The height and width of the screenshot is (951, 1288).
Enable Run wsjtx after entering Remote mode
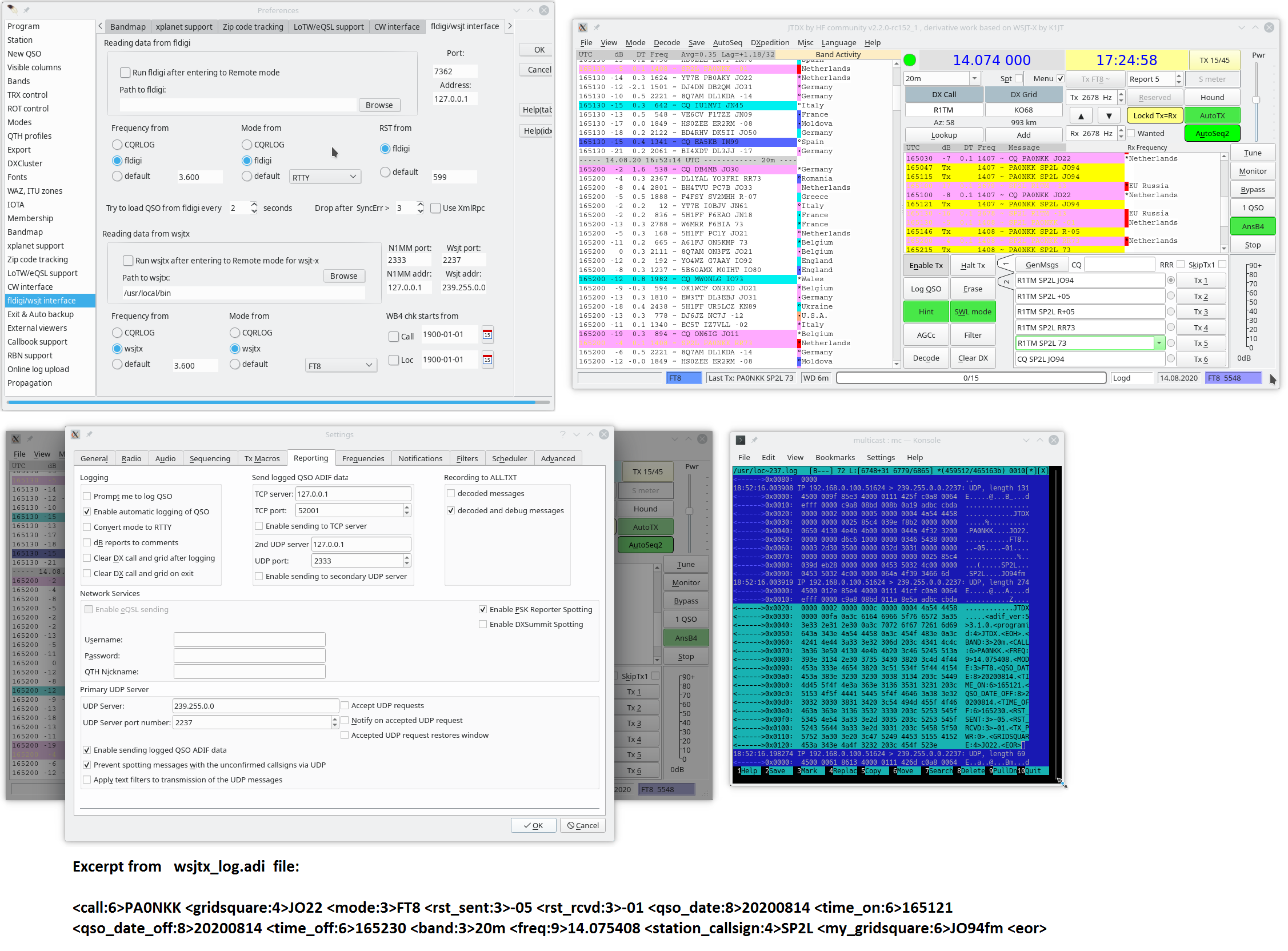click(128, 261)
